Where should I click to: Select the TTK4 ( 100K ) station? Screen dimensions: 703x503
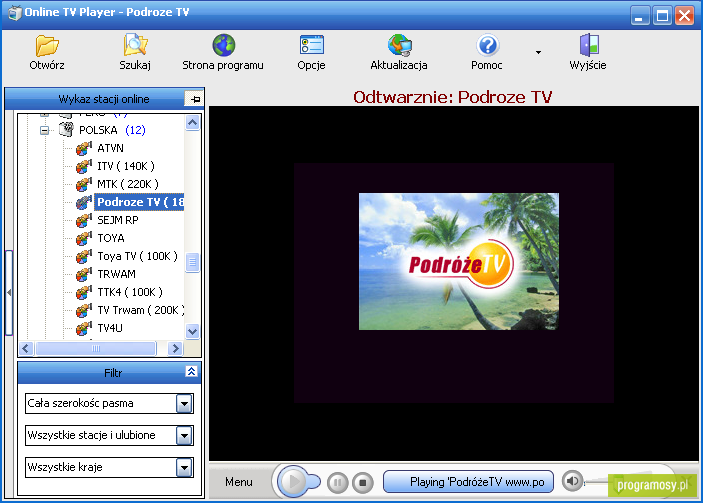coord(130,292)
